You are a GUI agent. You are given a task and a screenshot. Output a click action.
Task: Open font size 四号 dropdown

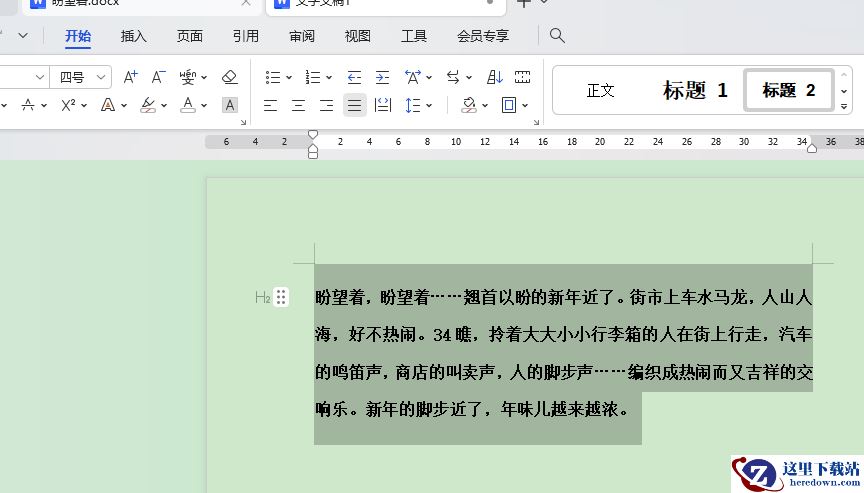[x=100, y=77]
